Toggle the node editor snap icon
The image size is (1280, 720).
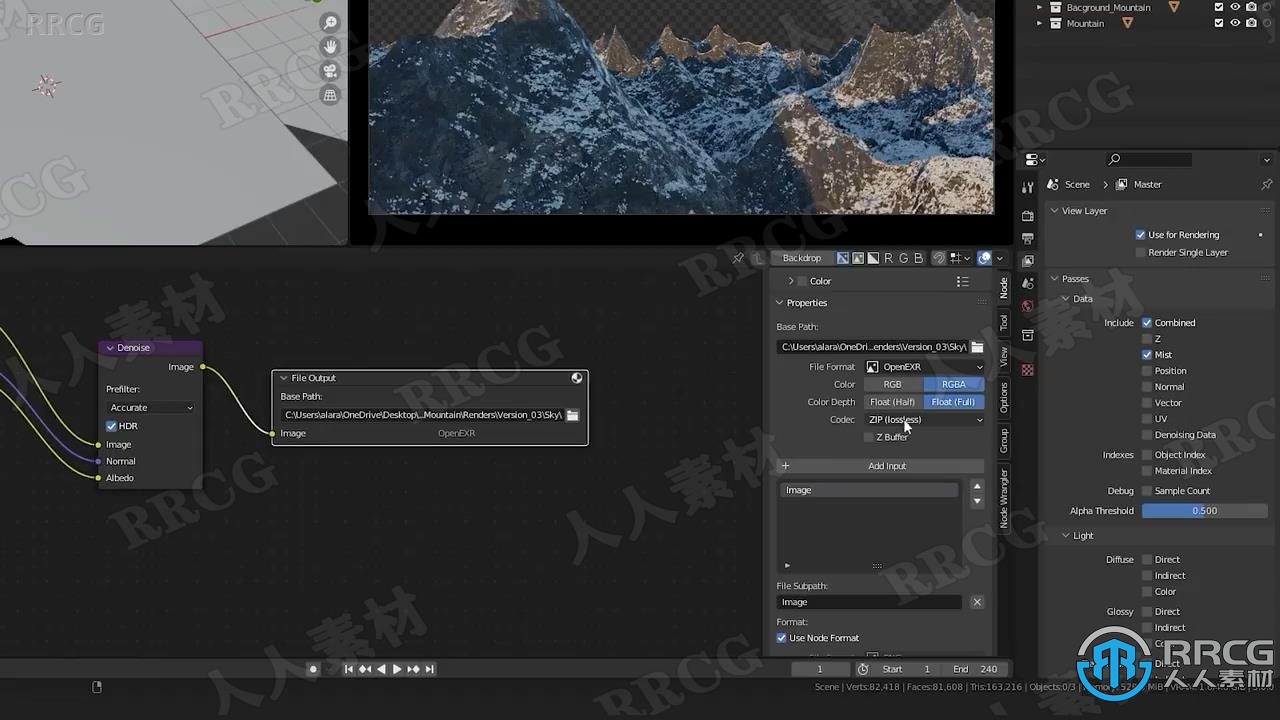pyautogui.click(x=939, y=258)
